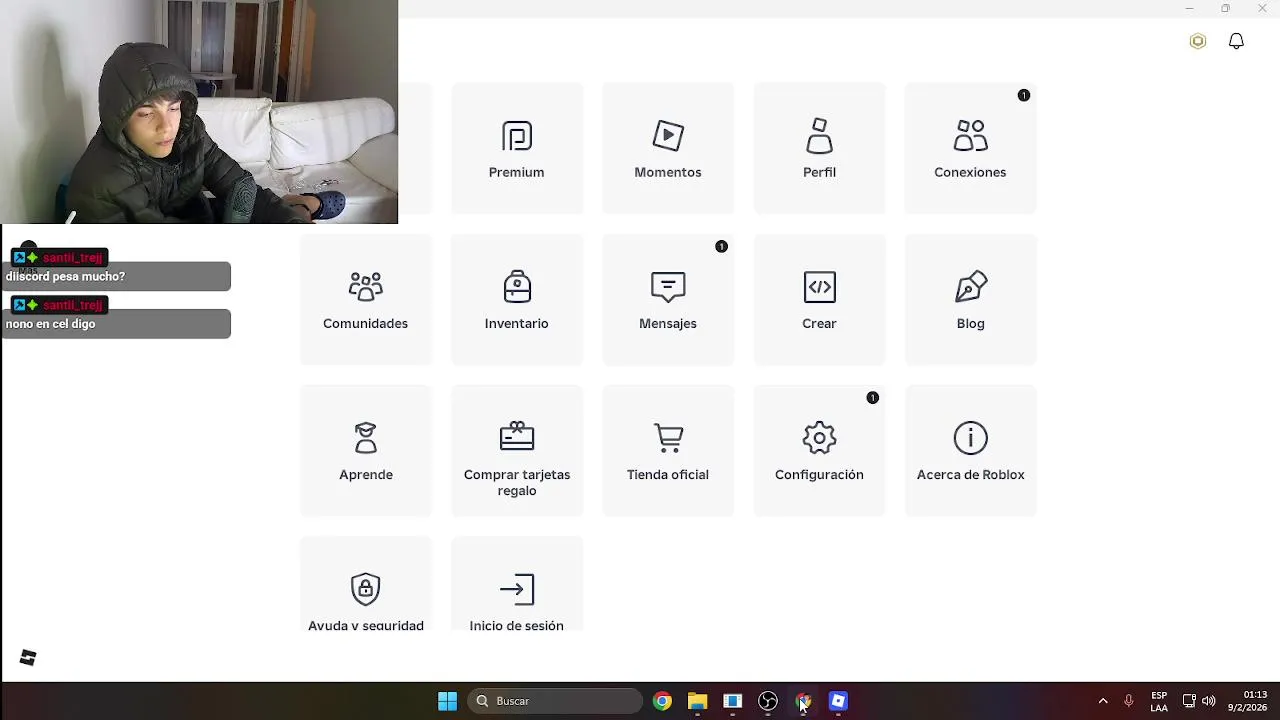Open OBS Studio from the taskbar

pyautogui.click(x=768, y=701)
